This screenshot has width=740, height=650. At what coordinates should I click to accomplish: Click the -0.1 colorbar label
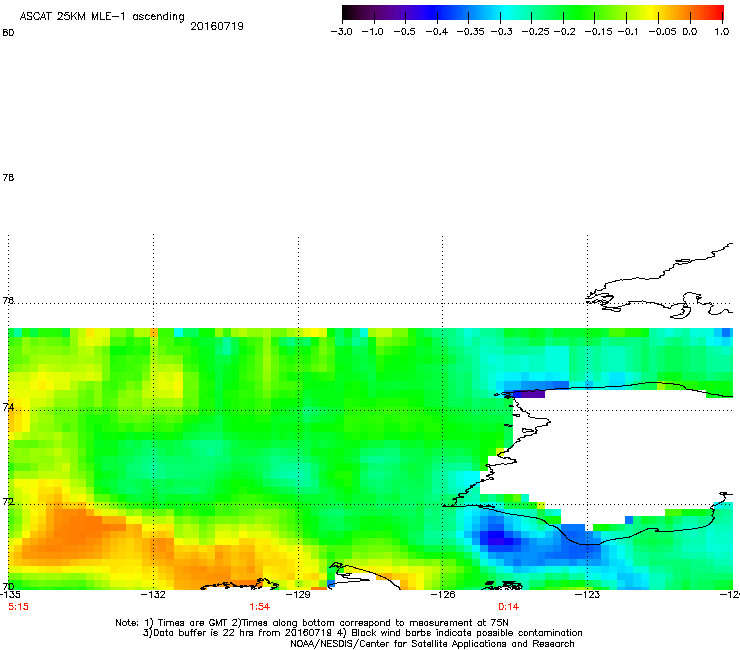tap(628, 32)
